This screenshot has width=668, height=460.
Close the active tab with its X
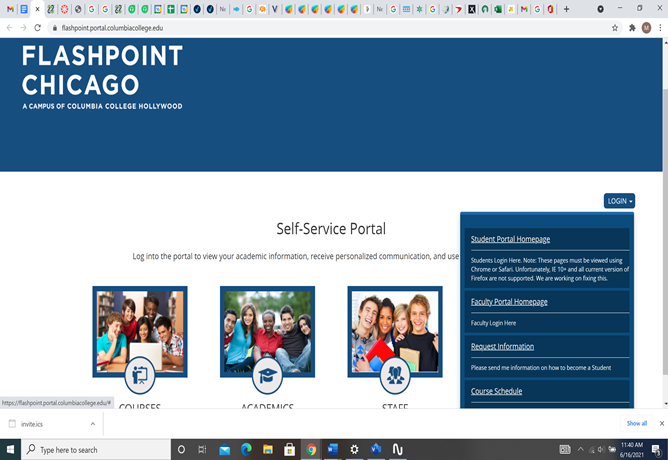(37, 9)
